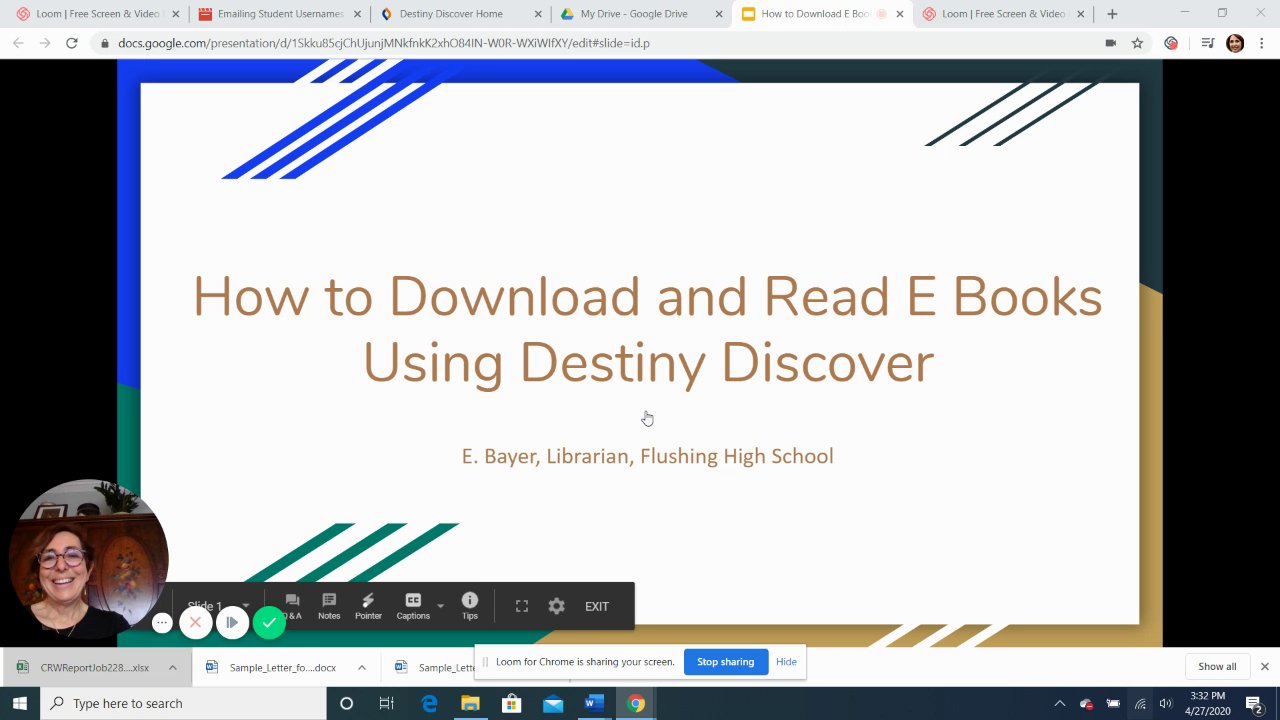
Task: Open Chrome profile avatar
Action: click(1235, 43)
